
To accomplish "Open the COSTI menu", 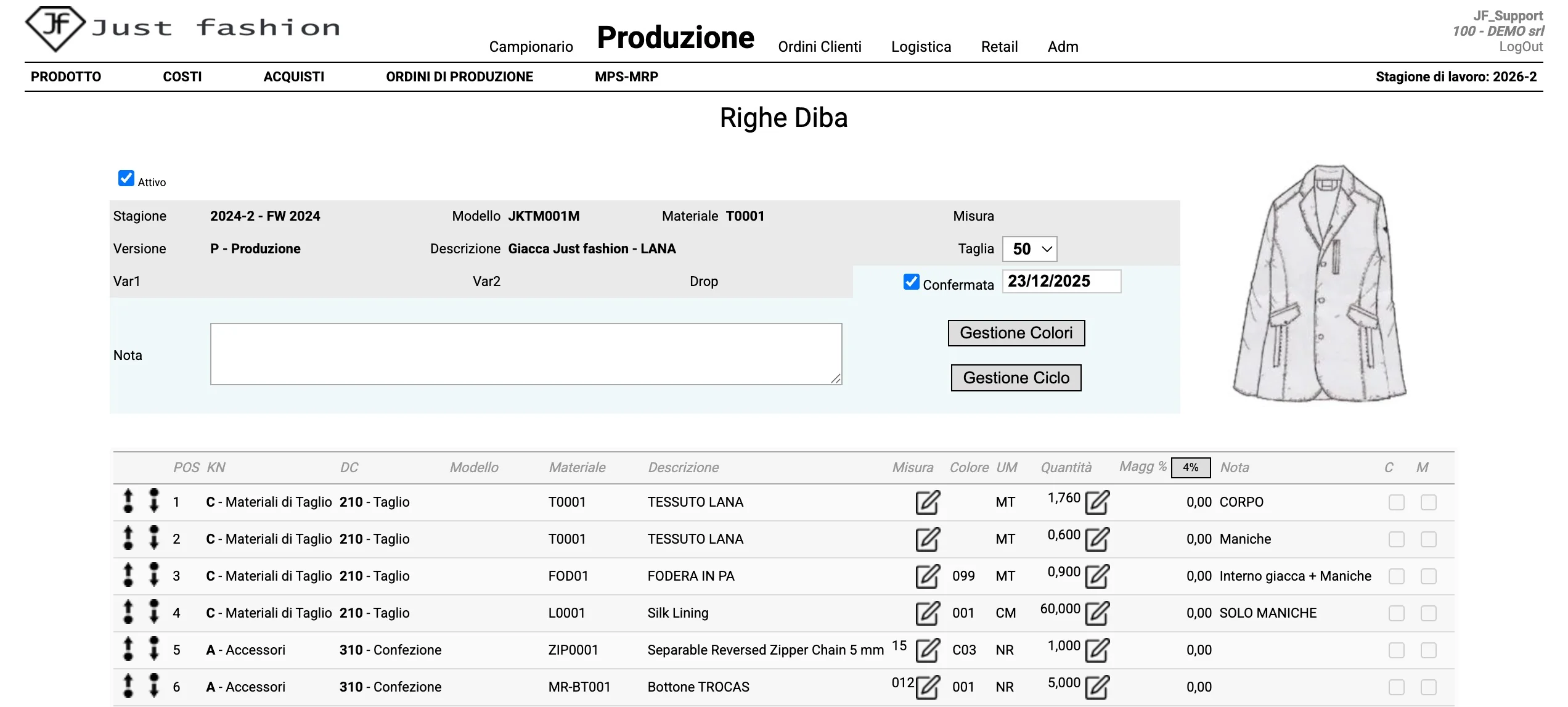I will 182,76.
